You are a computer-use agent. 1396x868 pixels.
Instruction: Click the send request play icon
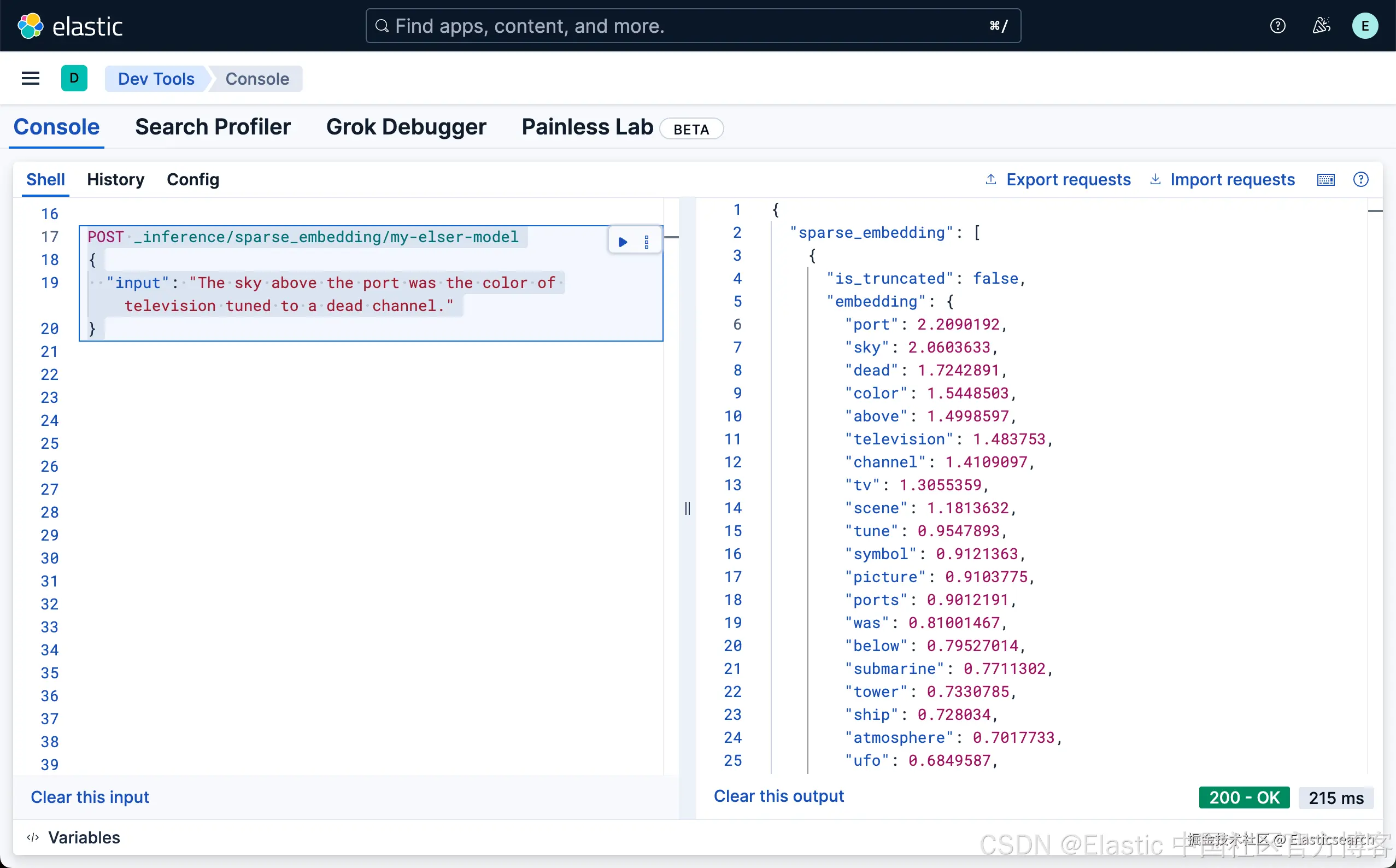click(x=623, y=242)
